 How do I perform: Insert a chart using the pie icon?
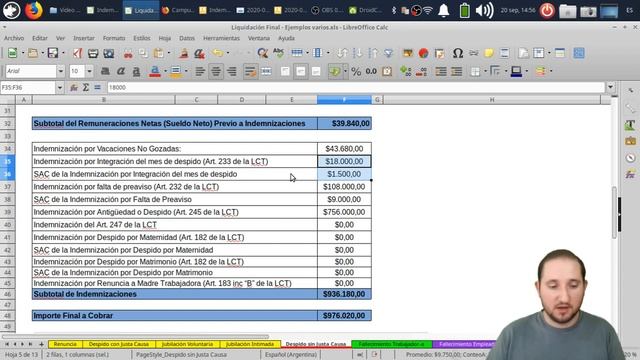[x=423, y=53]
